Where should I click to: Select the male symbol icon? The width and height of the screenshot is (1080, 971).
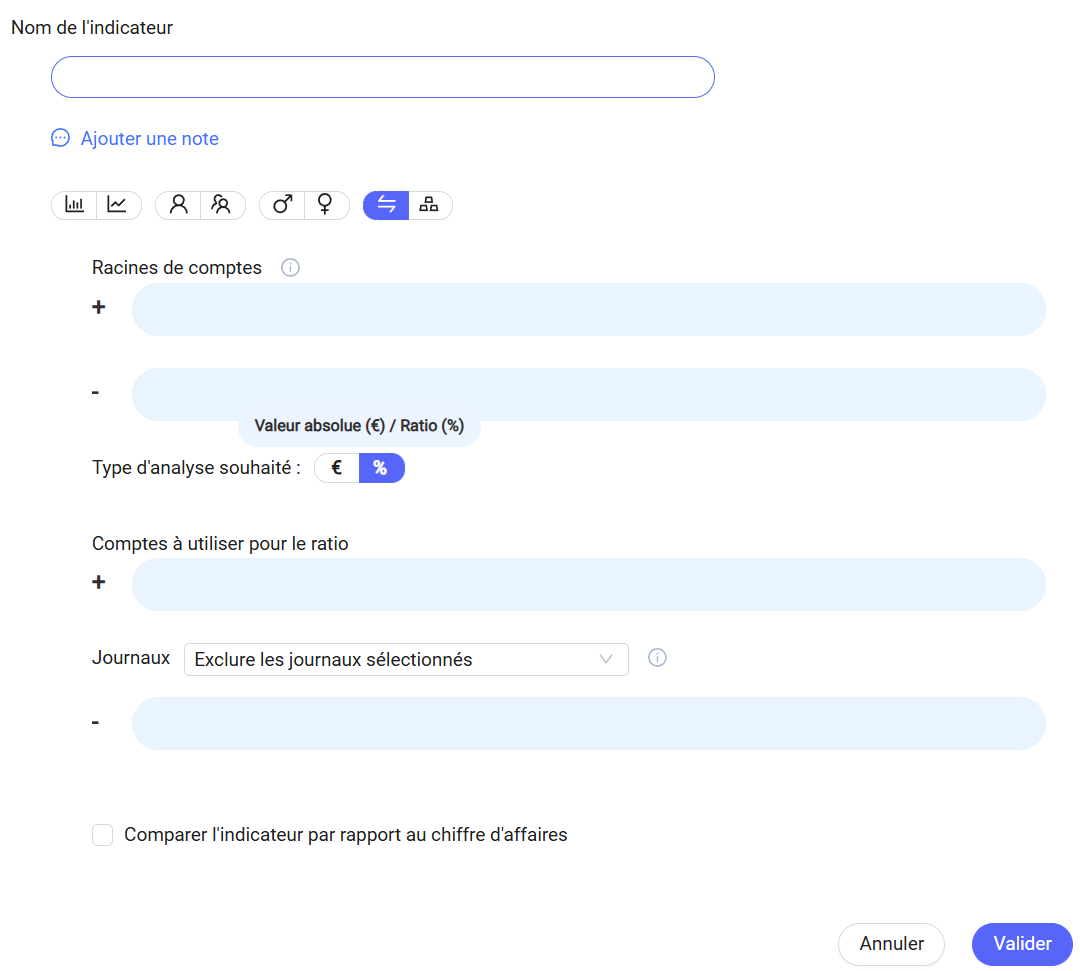282,205
